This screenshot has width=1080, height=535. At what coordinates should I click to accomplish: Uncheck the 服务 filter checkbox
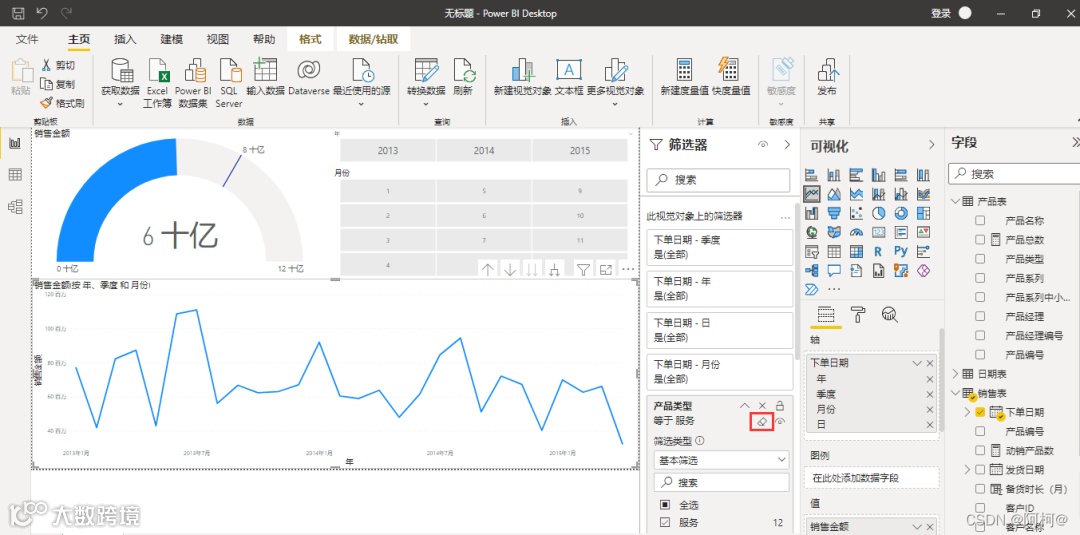[x=665, y=523]
